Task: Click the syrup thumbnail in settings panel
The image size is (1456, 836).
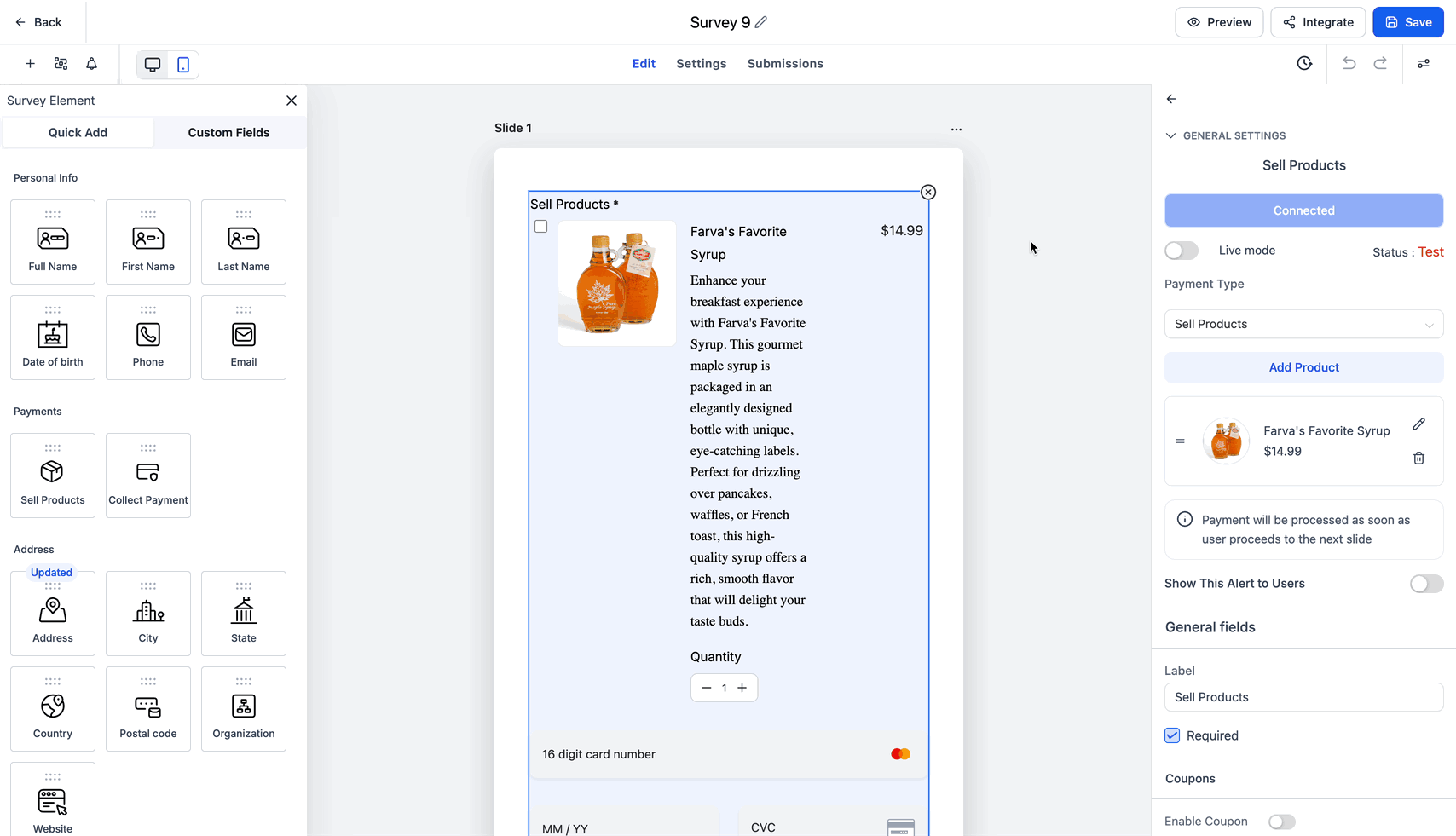Action: [1226, 441]
